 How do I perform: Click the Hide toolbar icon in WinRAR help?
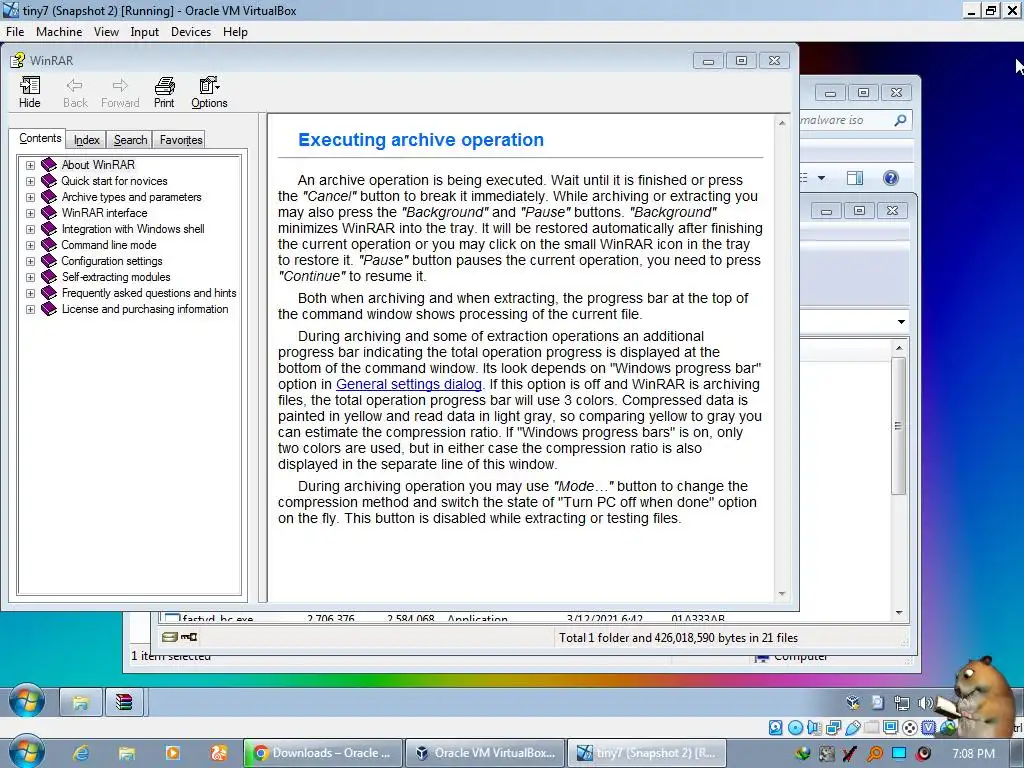(29, 92)
